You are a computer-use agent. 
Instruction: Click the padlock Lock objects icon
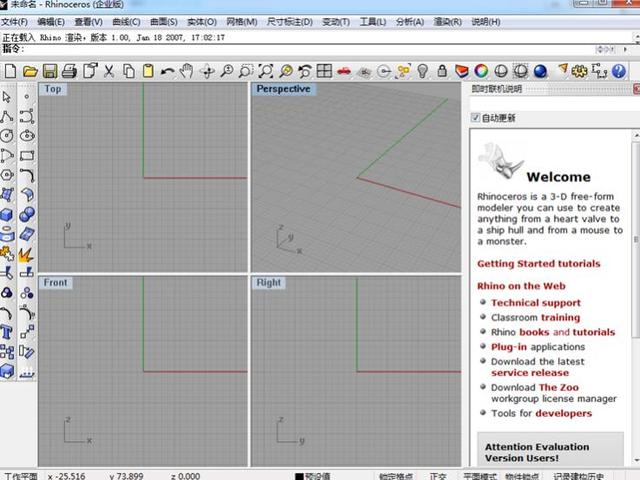(442, 71)
